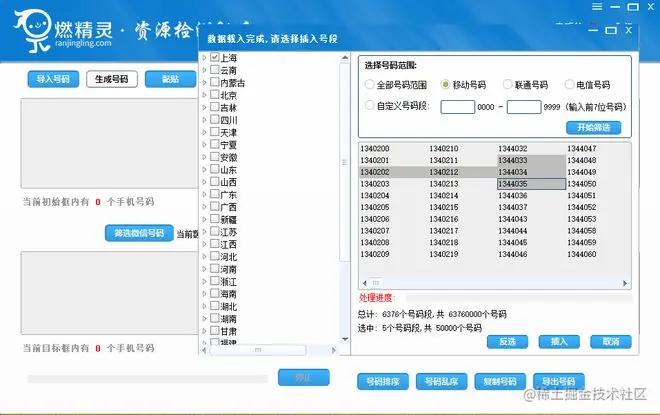Expand the 河南 tree node

tap(205, 269)
